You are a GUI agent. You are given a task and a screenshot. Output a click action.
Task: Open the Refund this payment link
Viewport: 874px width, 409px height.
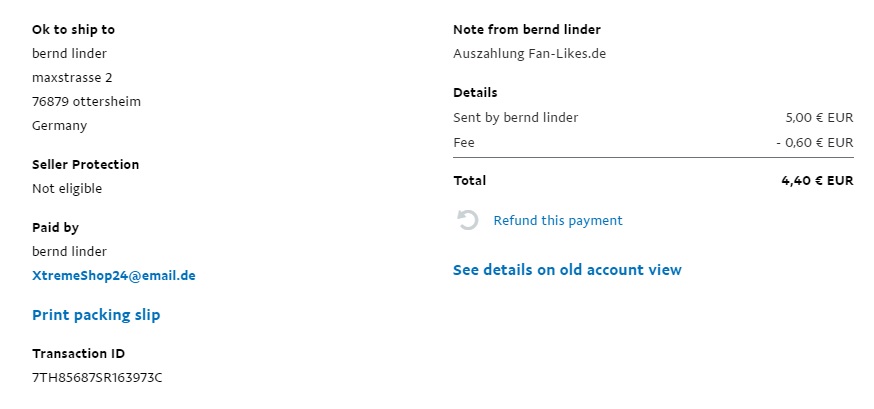coord(557,220)
